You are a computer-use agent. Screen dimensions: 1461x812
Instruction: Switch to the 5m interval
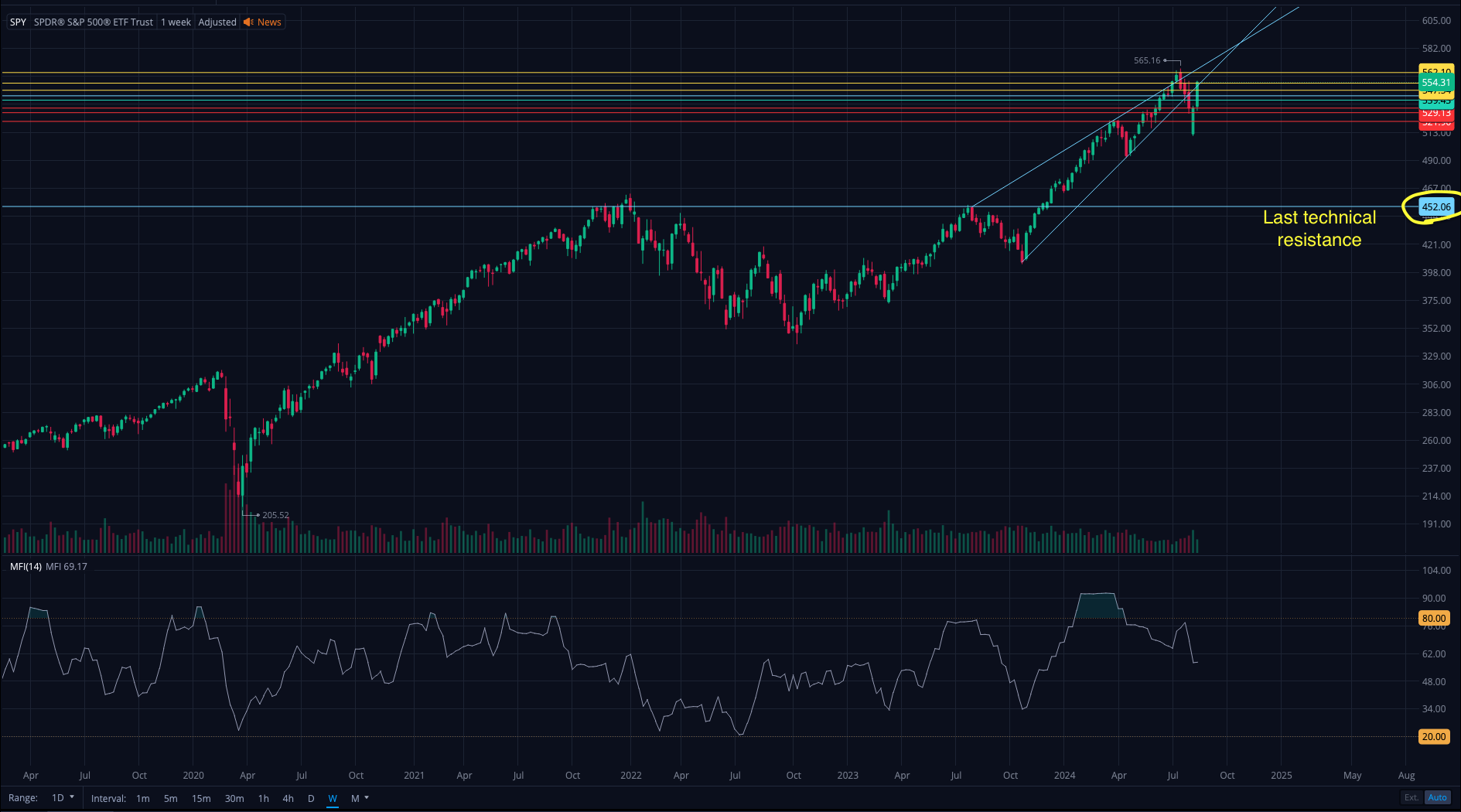point(171,799)
